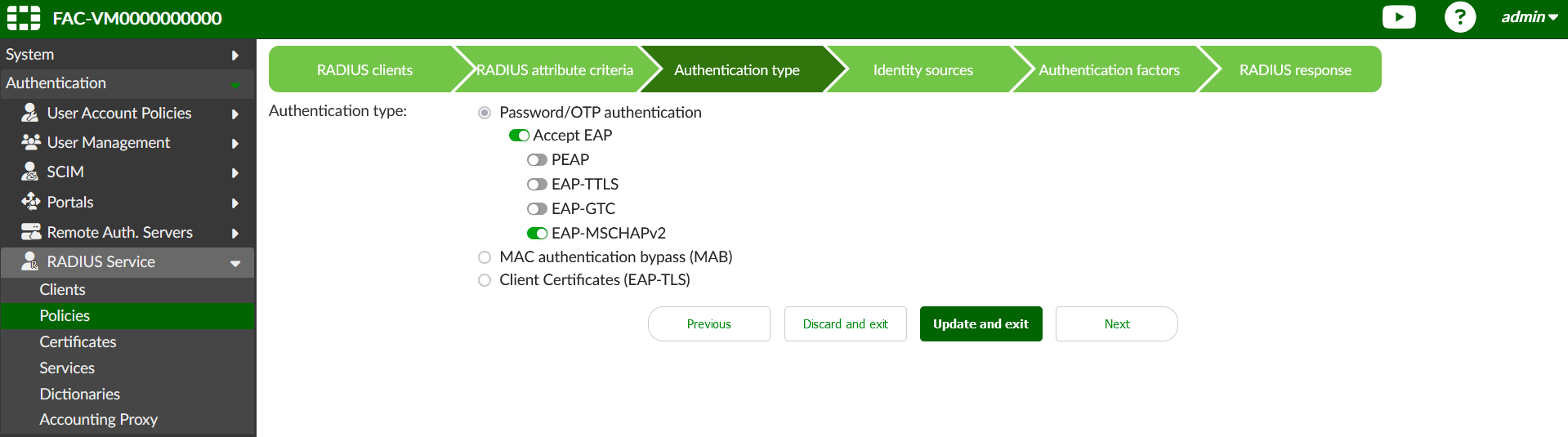
Task: Enable the PEAP toggle
Action: coord(537,160)
